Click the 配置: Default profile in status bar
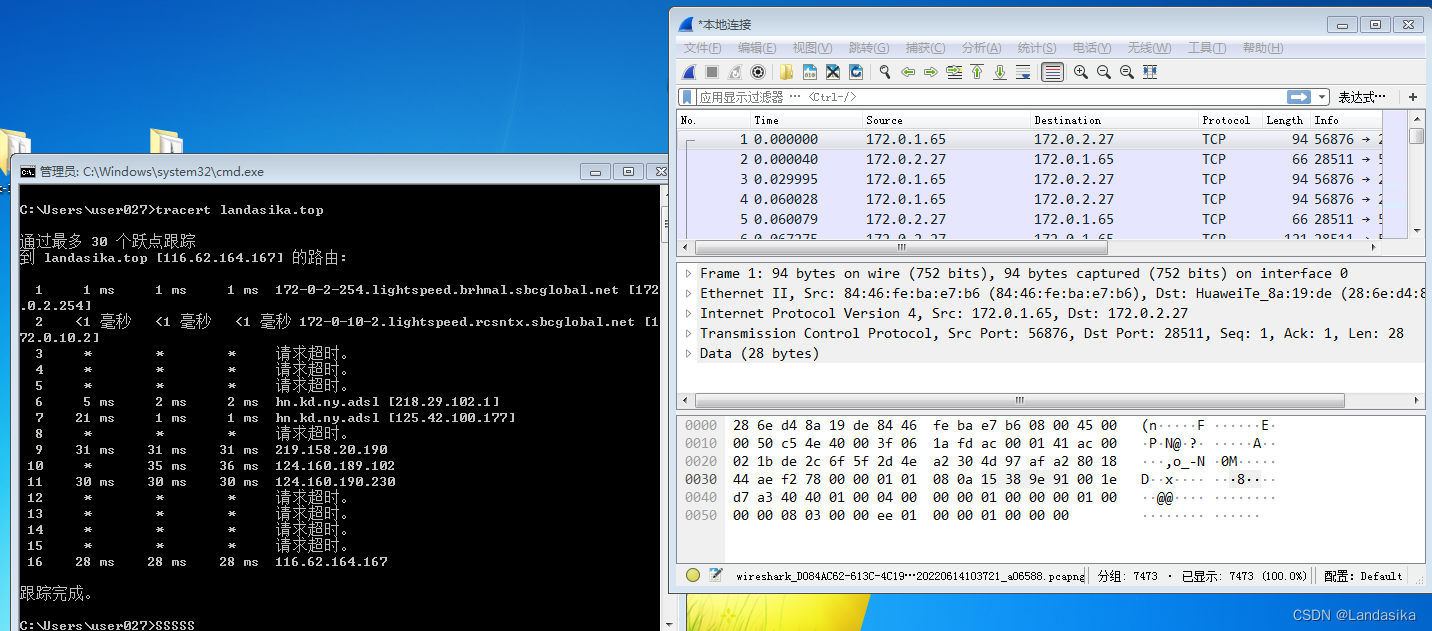The width and height of the screenshot is (1432, 631). [x=1363, y=576]
